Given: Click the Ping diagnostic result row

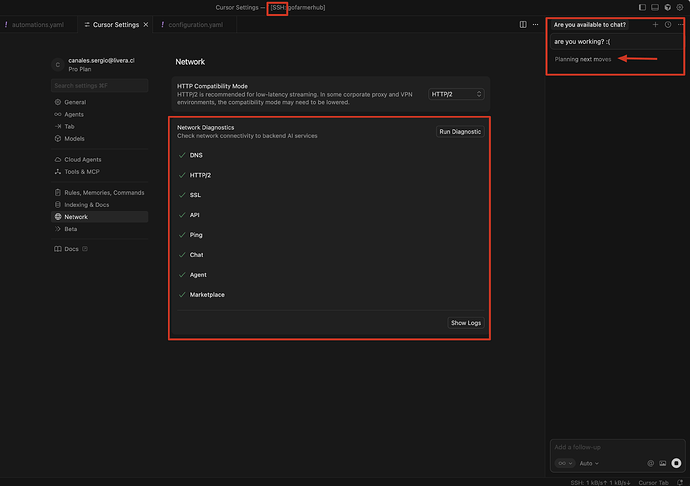Looking at the screenshot, I should click(330, 235).
